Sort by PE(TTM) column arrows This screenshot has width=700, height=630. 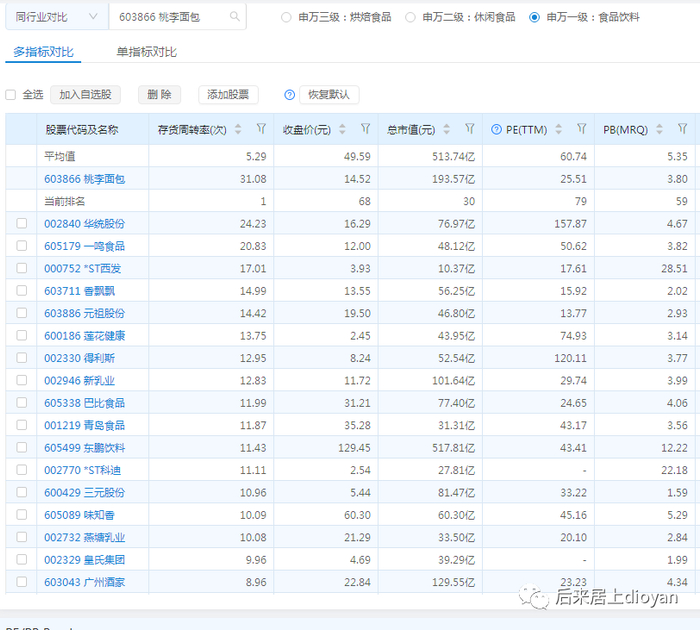pos(558,129)
